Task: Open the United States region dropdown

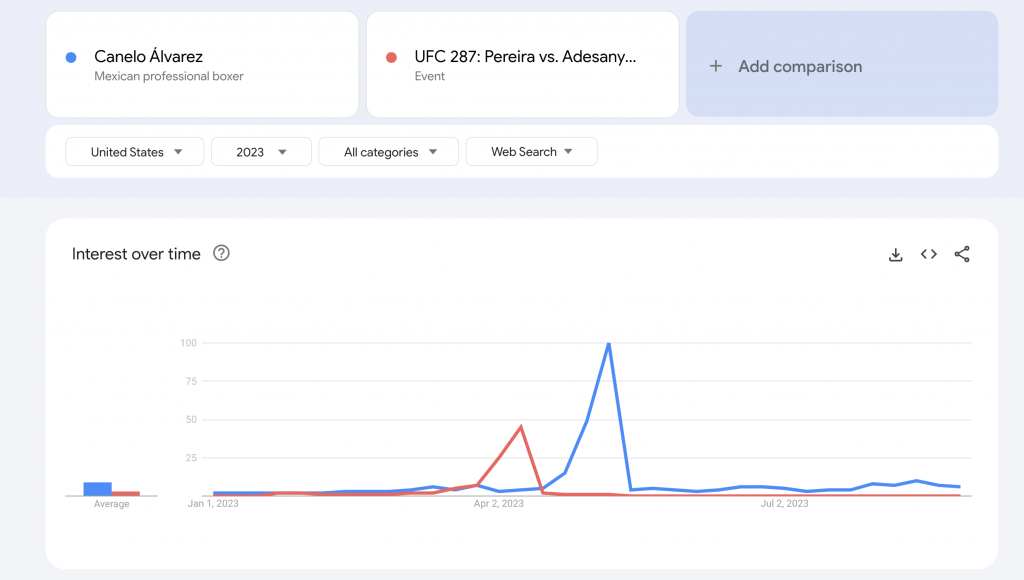Action: (135, 152)
